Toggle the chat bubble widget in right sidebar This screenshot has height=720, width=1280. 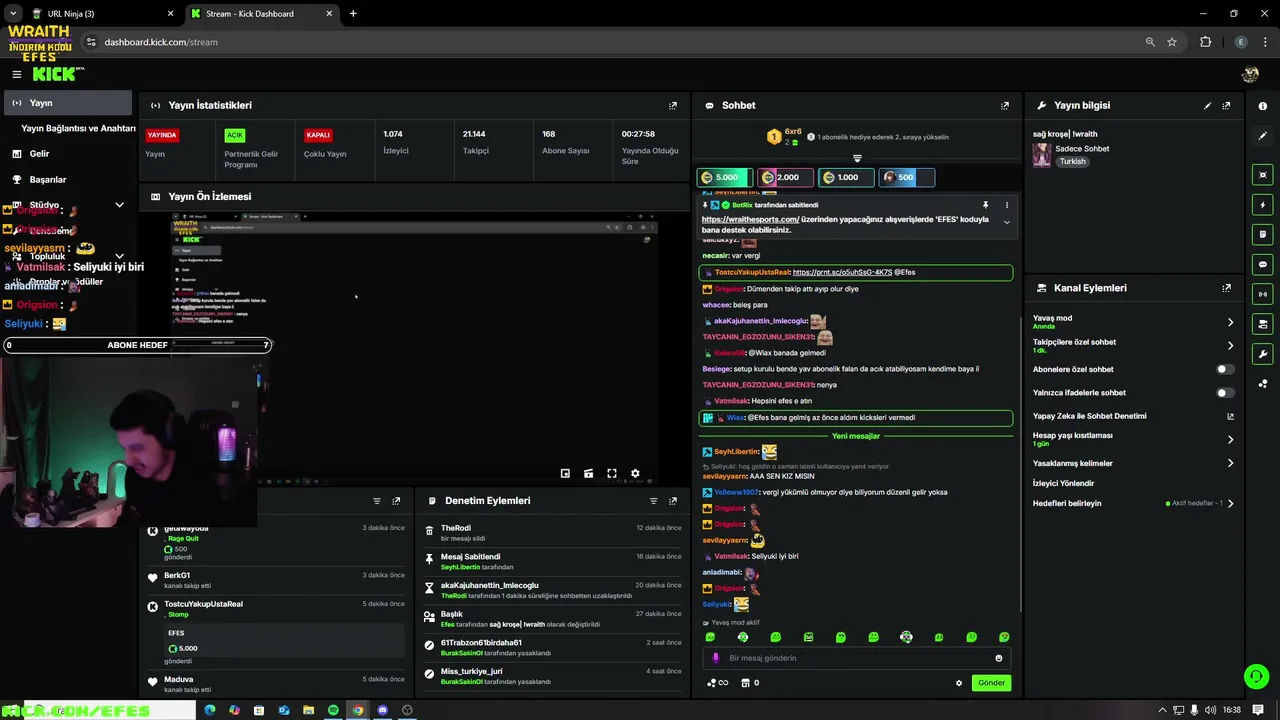(1263, 264)
